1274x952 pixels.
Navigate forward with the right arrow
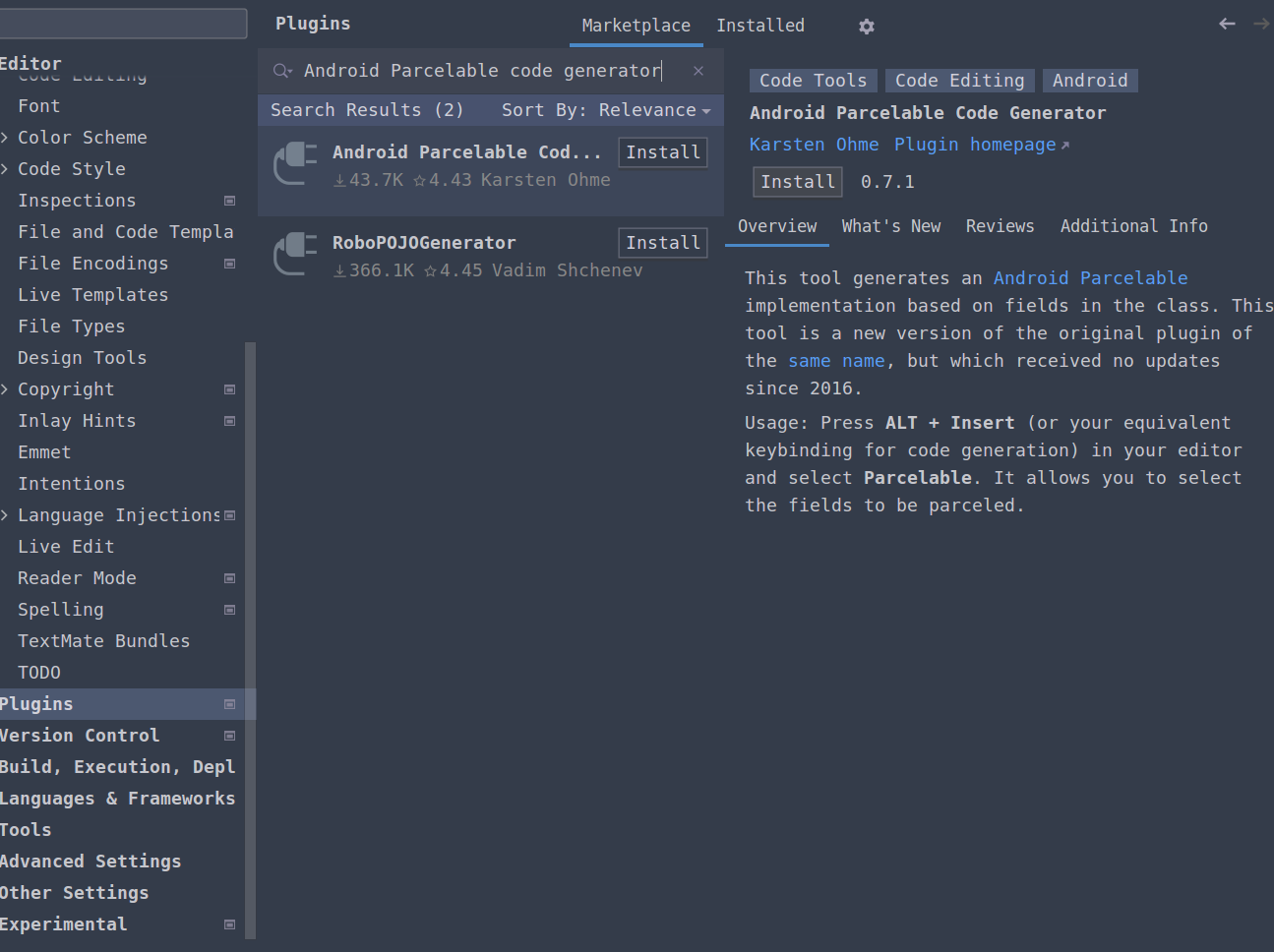click(x=1261, y=24)
